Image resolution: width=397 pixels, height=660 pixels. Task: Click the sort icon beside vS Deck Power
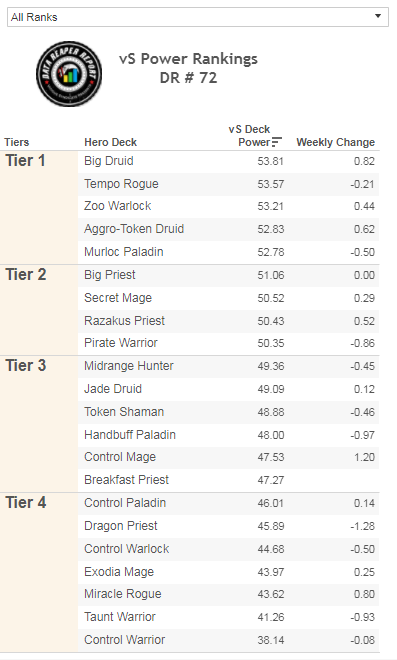pyautogui.click(x=277, y=142)
